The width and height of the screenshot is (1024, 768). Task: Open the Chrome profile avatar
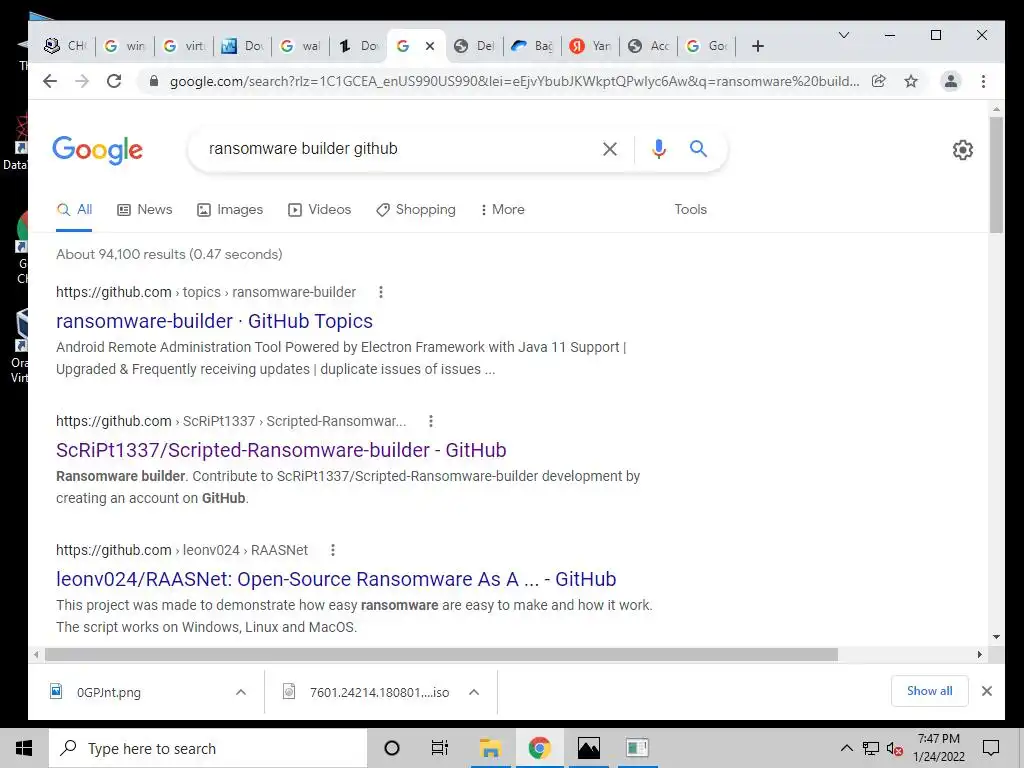[x=951, y=81]
